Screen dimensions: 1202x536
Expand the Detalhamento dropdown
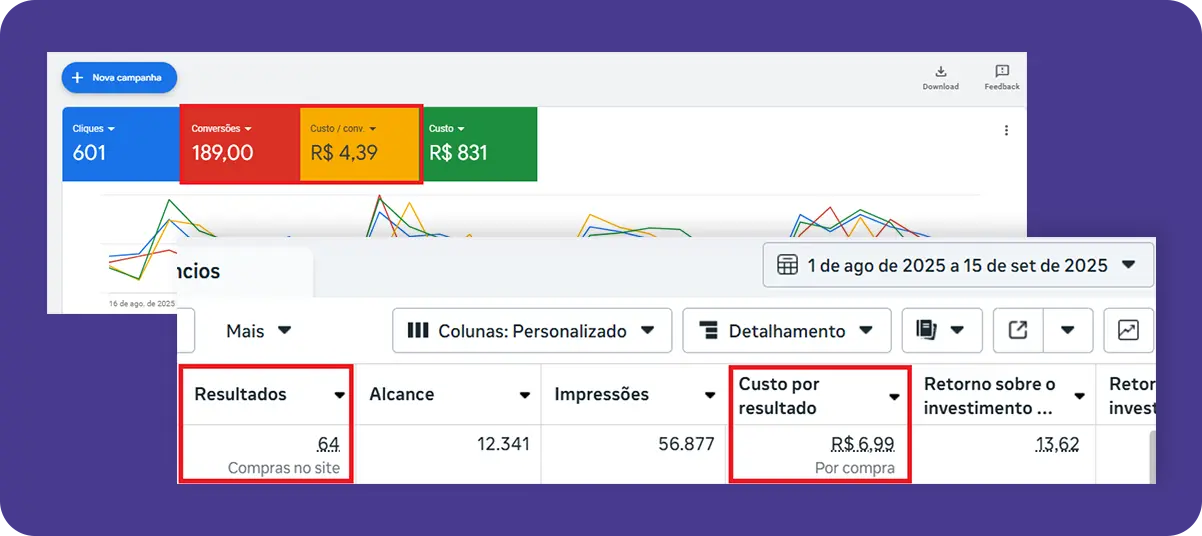click(x=786, y=331)
